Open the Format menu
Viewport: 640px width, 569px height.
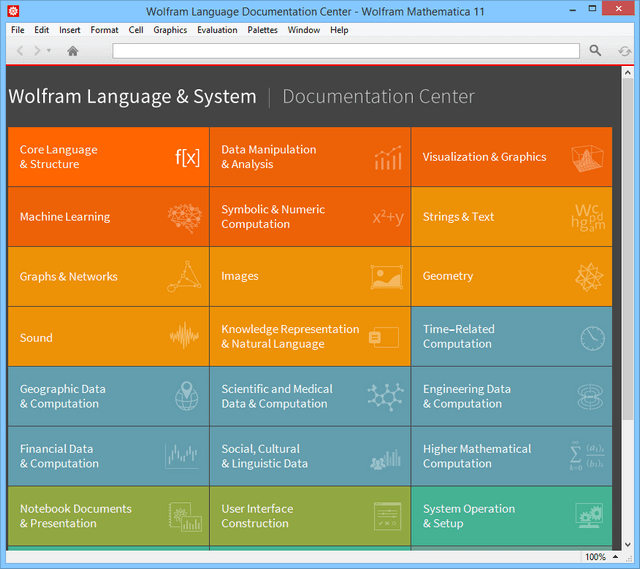pyautogui.click(x=104, y=30)
